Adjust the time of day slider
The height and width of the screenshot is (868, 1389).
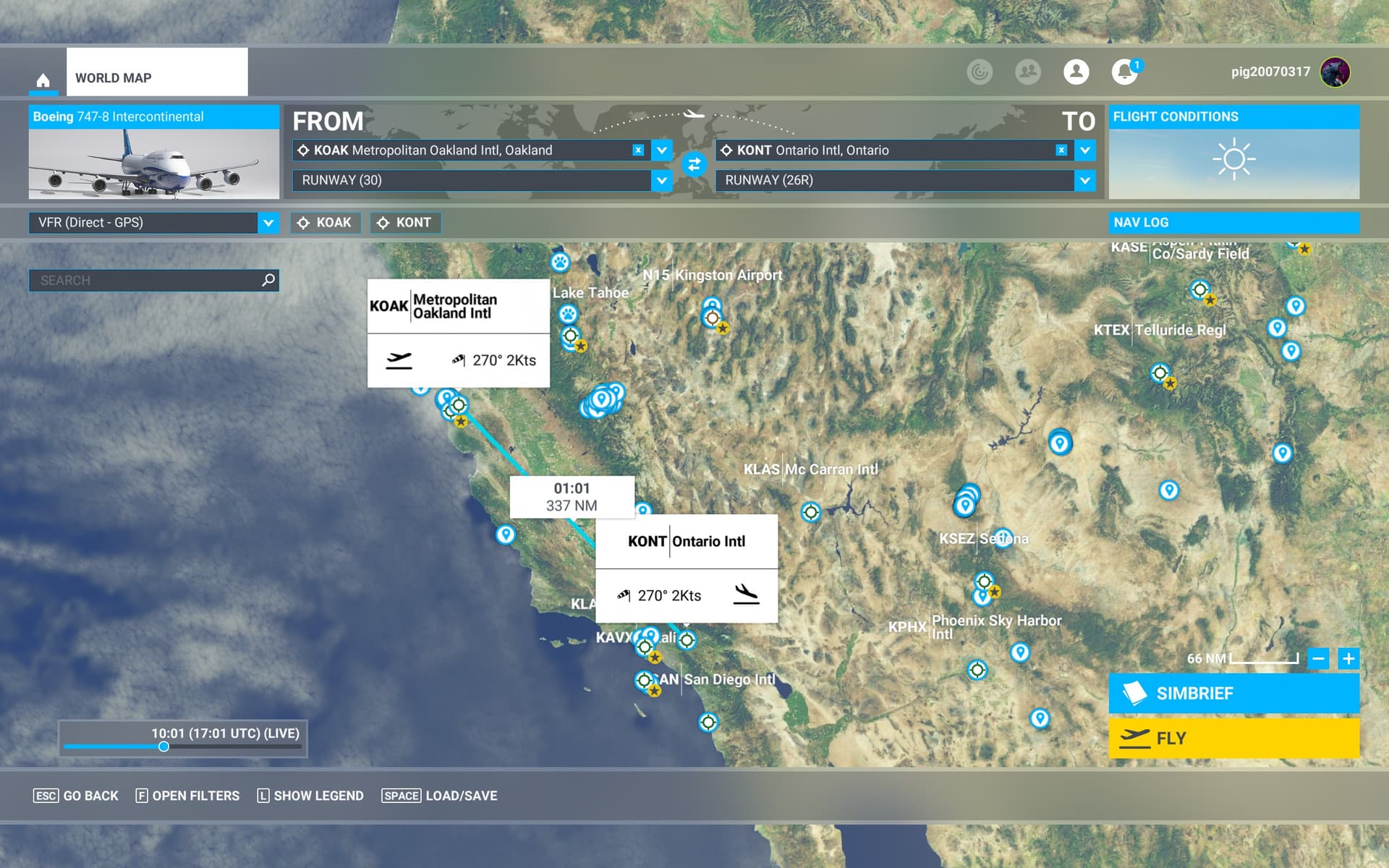point(164,746)
